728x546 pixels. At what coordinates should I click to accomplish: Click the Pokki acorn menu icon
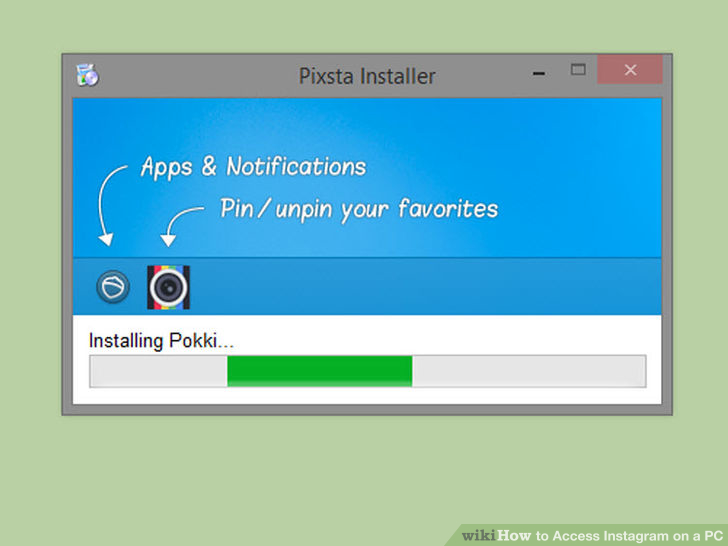(113, 287)
